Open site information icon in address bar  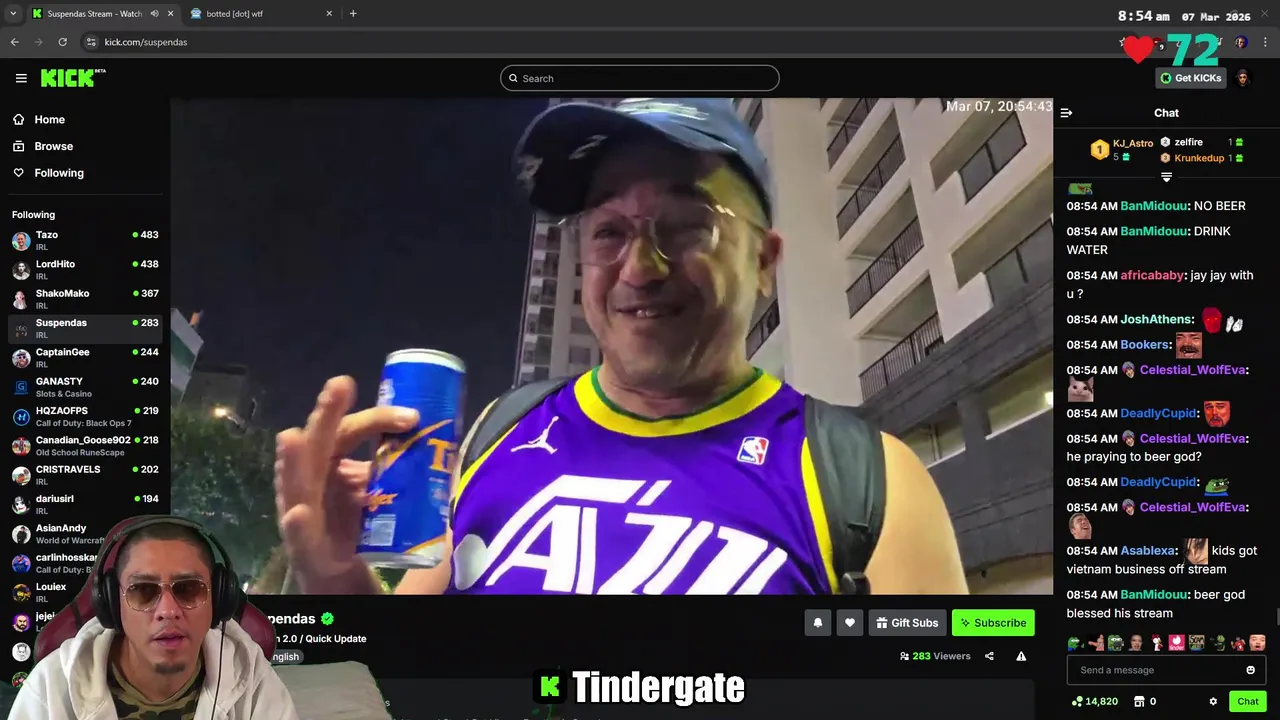[x=91, y=42]
